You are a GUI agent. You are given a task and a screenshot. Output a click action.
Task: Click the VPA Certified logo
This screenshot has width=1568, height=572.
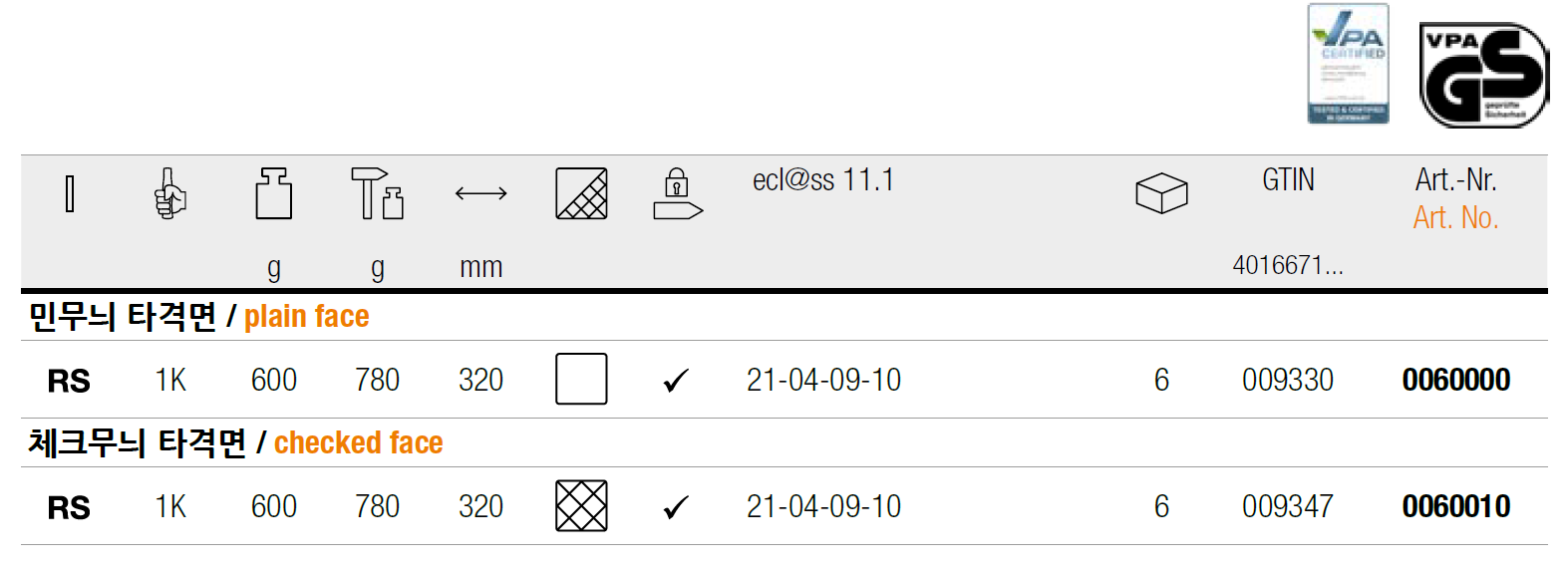1348,64
